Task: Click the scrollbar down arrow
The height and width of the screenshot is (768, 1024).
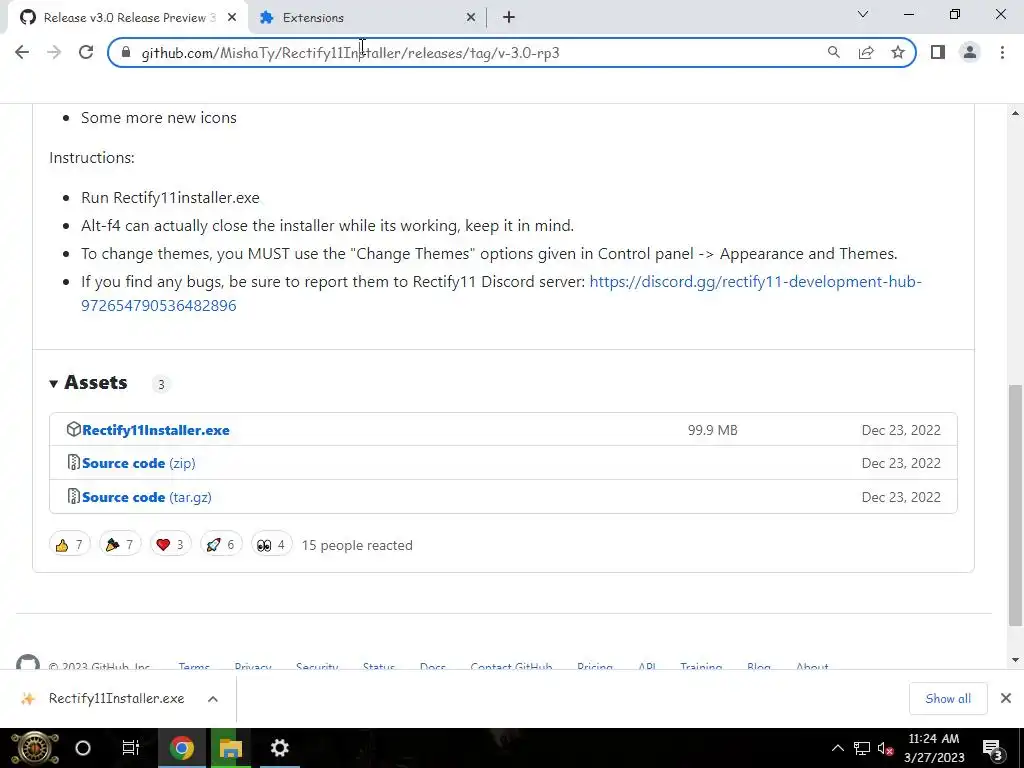Action: point(1015,660)
